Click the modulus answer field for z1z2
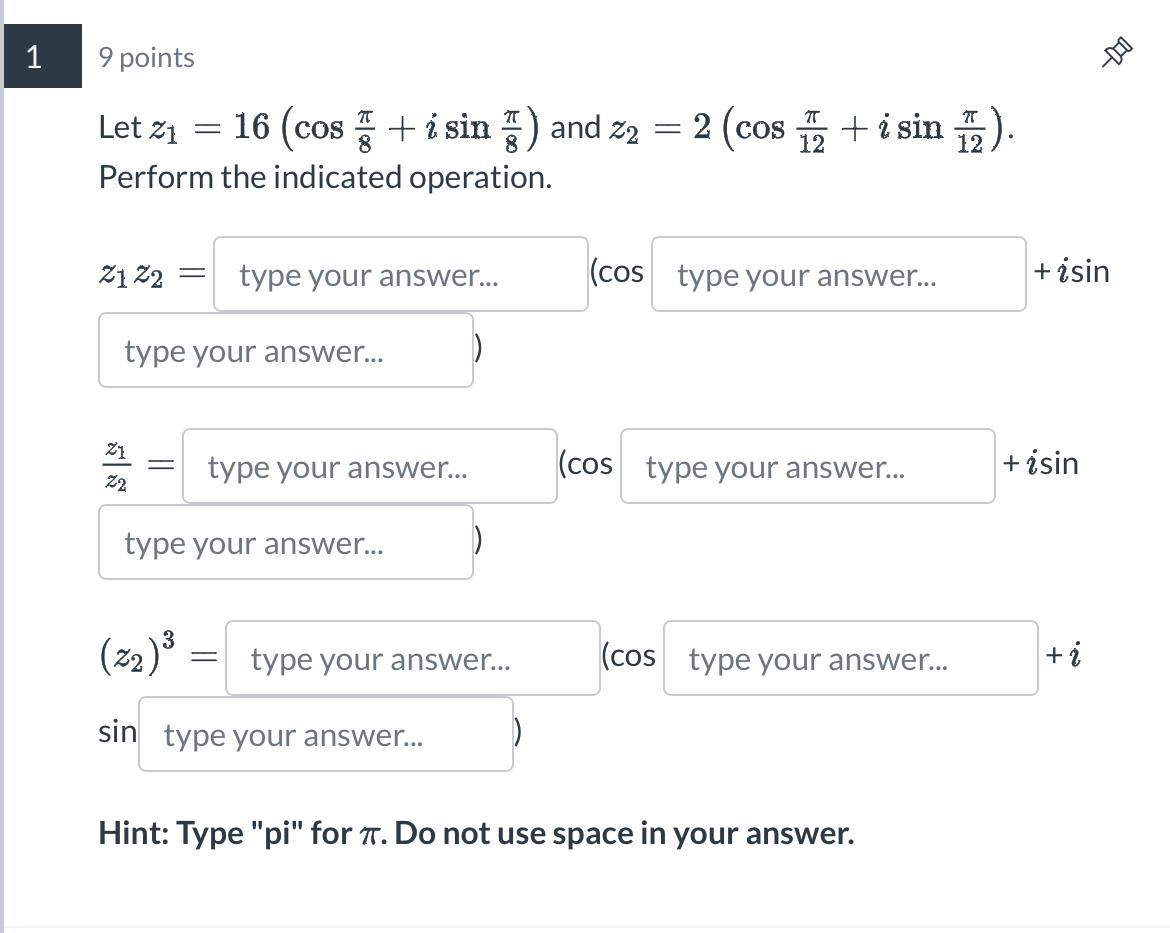 point(400,273)
